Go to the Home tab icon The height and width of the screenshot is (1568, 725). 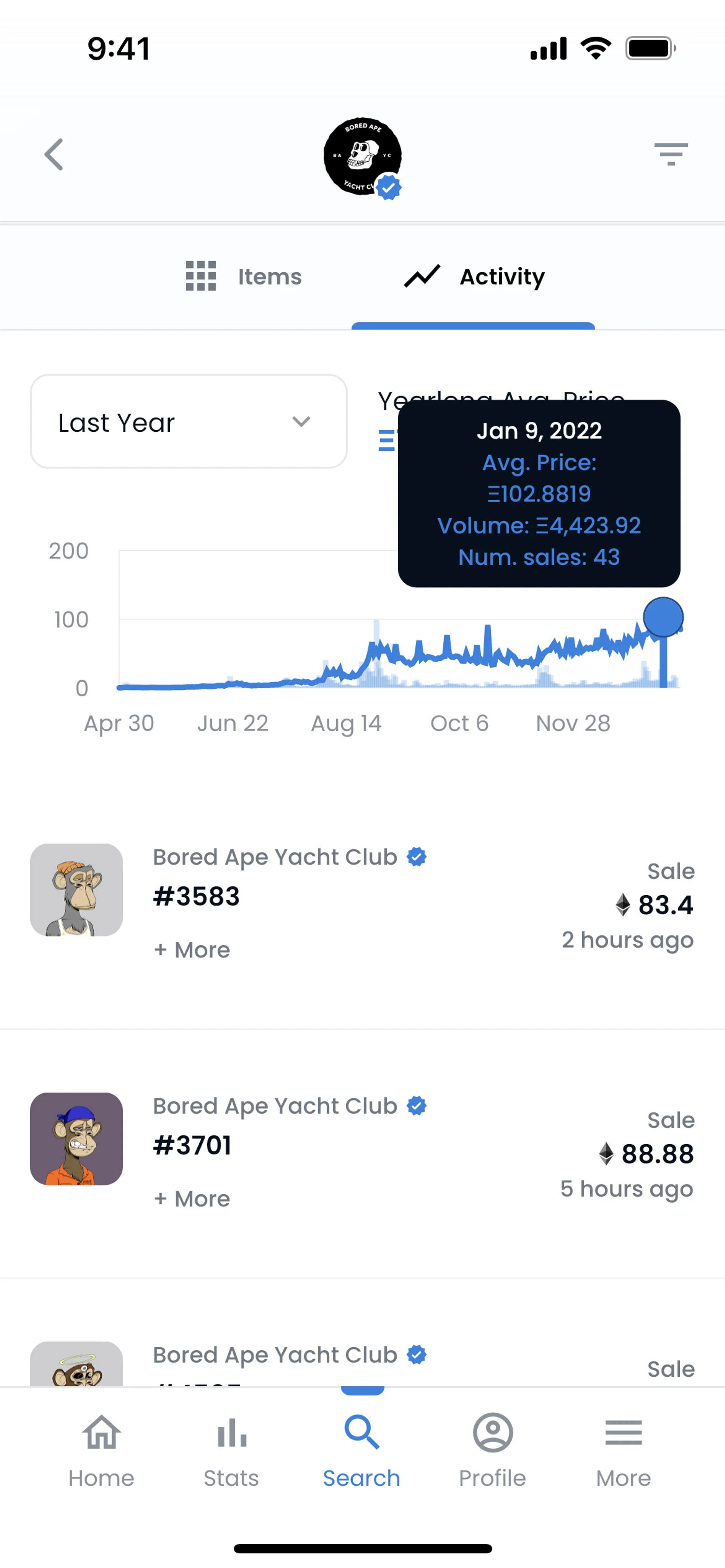coord(101,1433)
